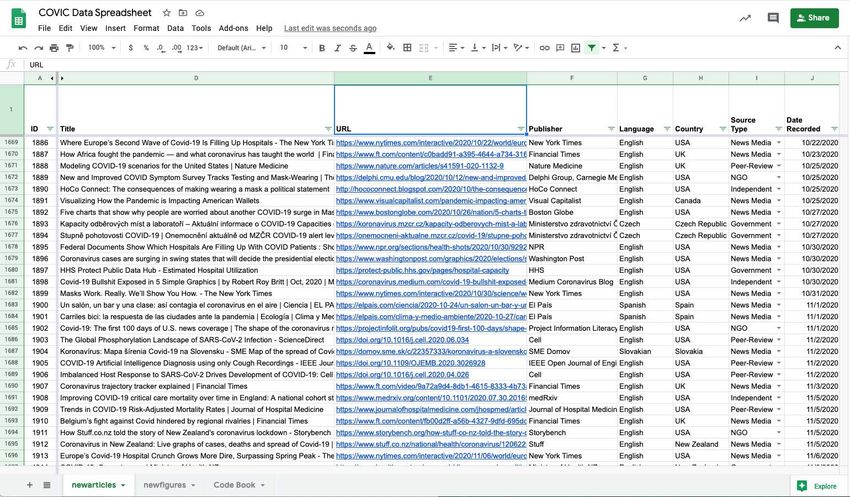Open comment history icon near Share

tap(773, 18)
